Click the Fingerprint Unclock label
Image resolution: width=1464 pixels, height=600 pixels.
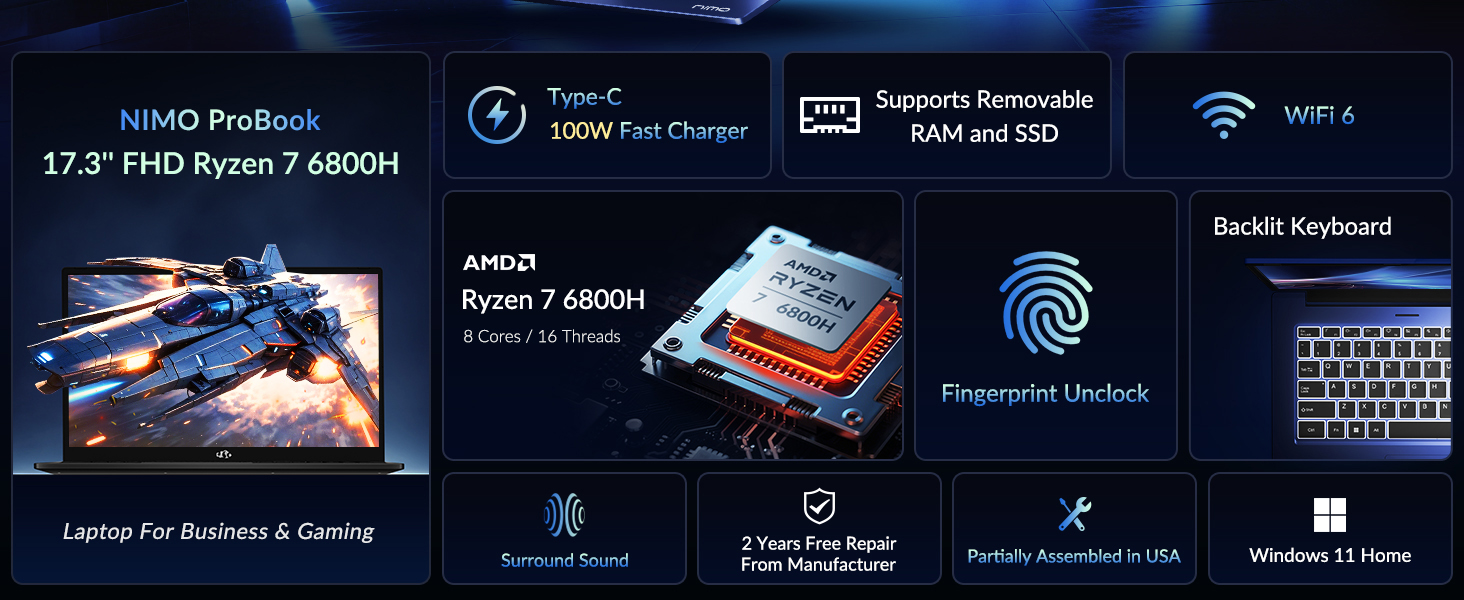(1045, 393)
